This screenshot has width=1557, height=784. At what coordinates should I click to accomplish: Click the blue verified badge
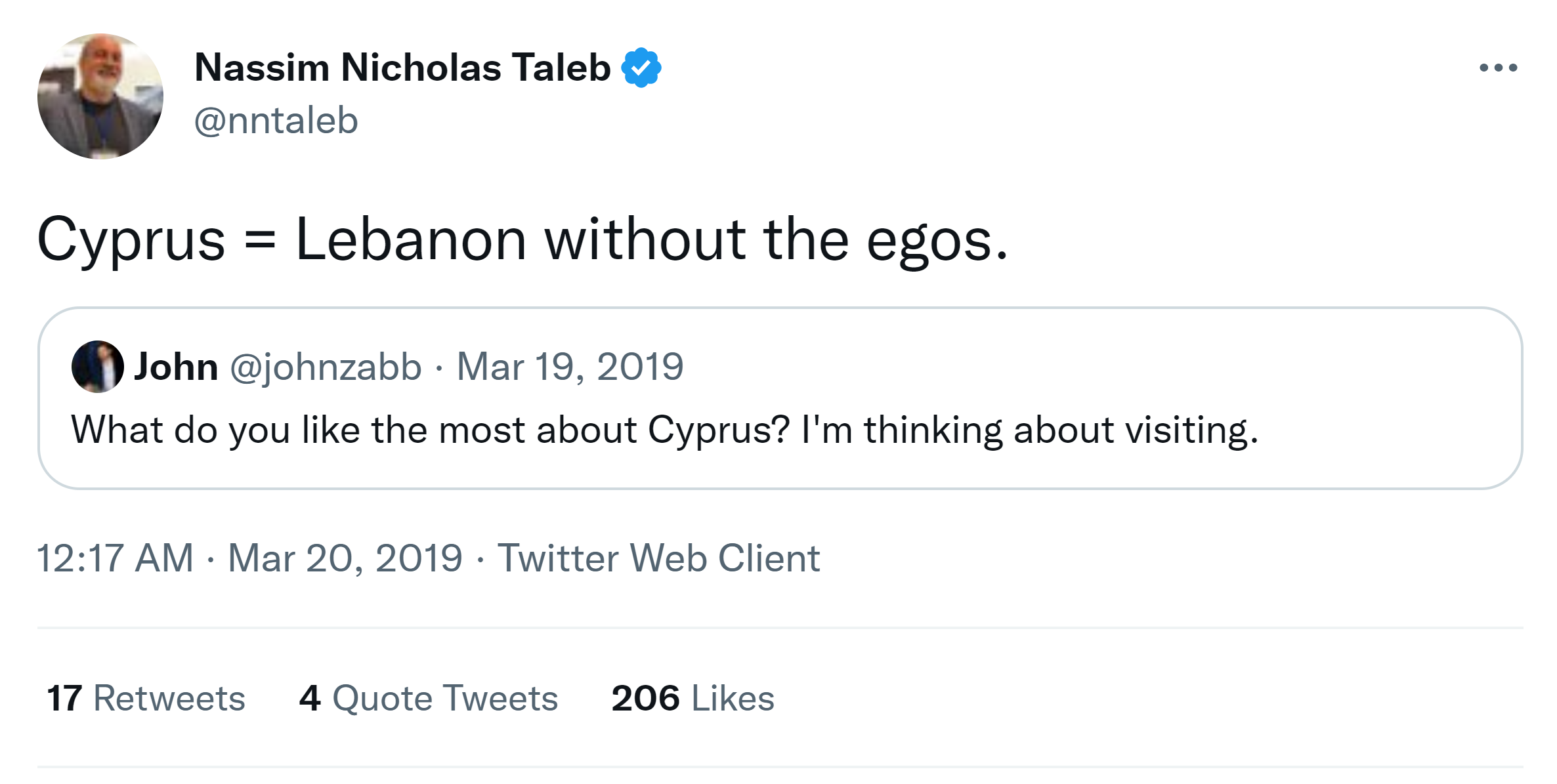tap(641, 68)
